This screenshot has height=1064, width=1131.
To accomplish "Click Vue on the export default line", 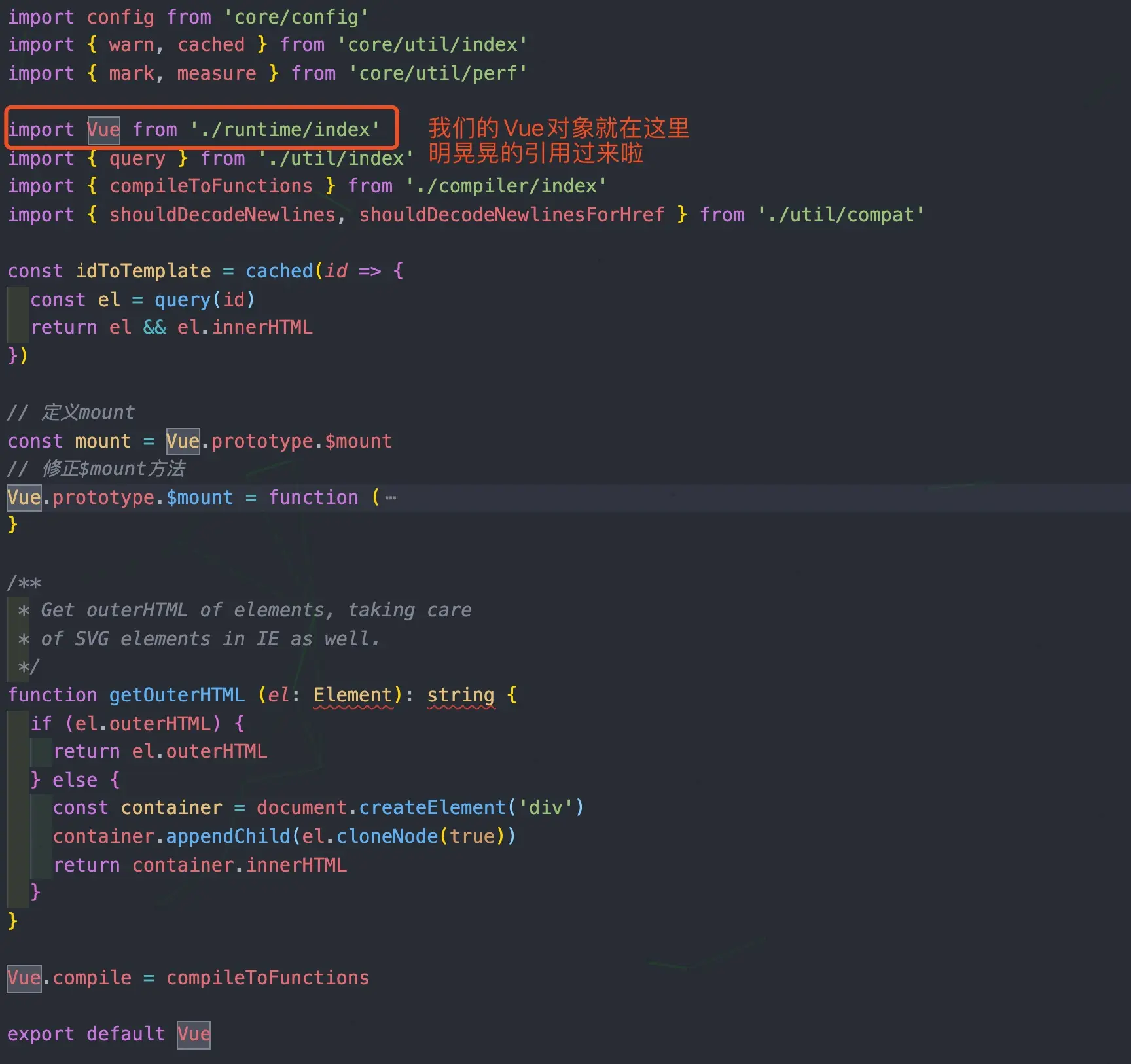I will point(194,1034).
